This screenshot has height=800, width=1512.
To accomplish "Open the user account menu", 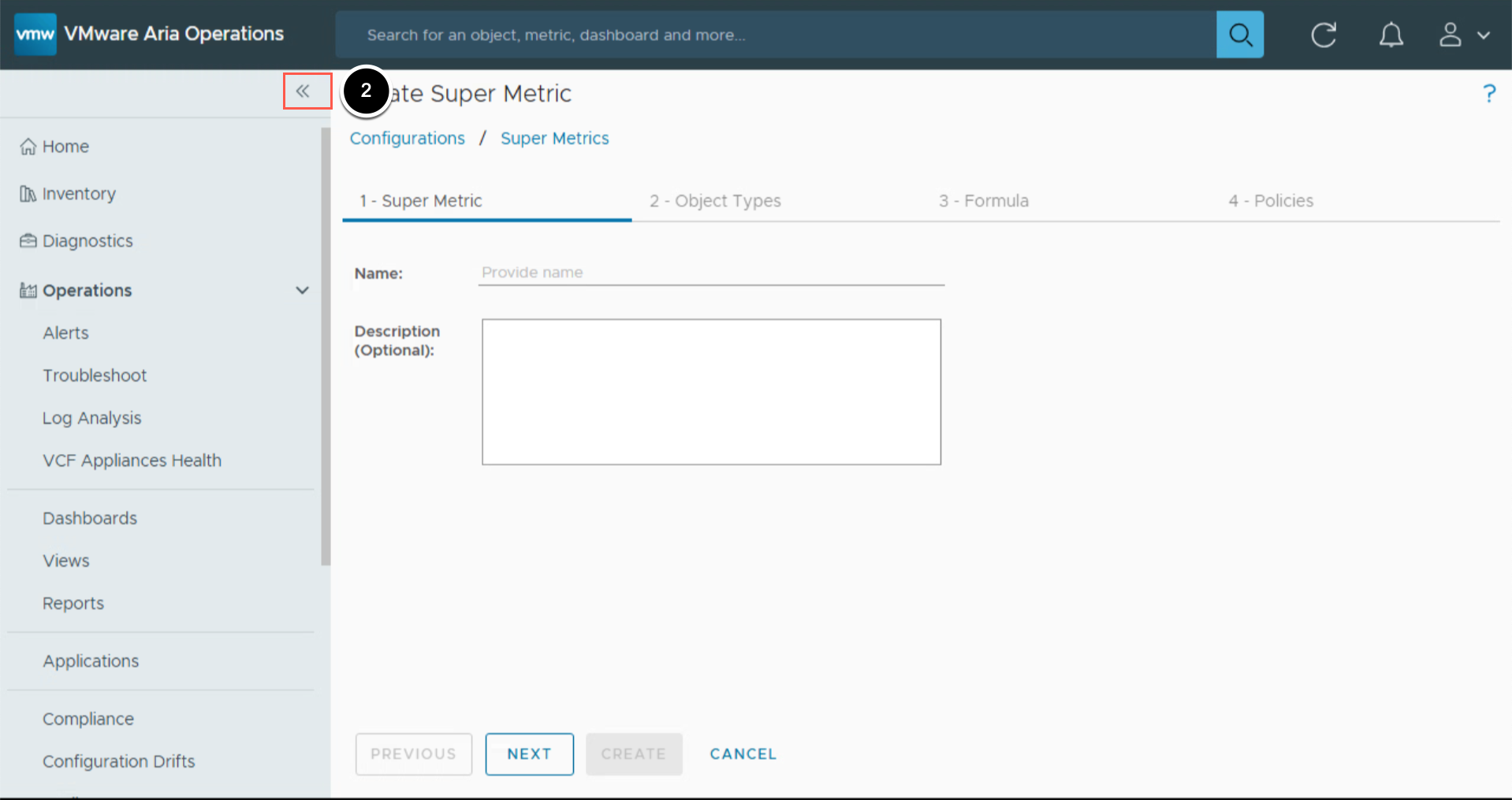I will tap(1464, 35).
